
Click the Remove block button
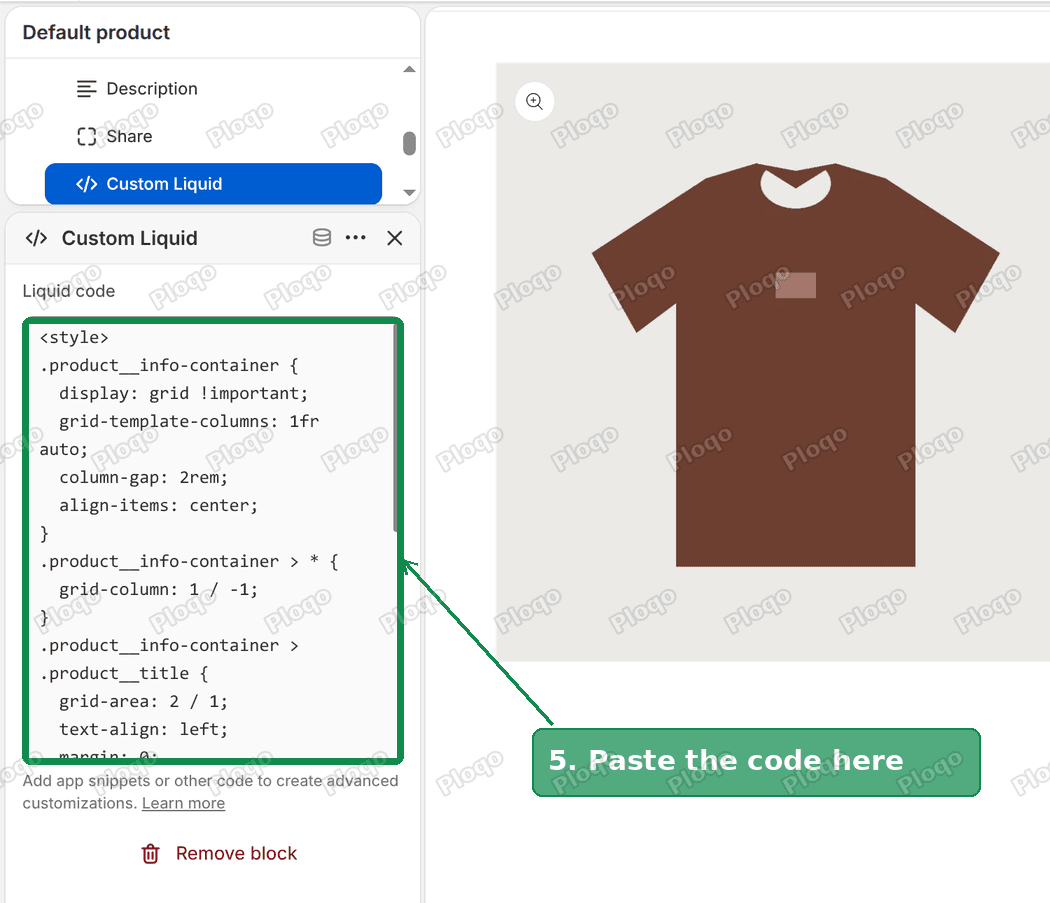219,853
